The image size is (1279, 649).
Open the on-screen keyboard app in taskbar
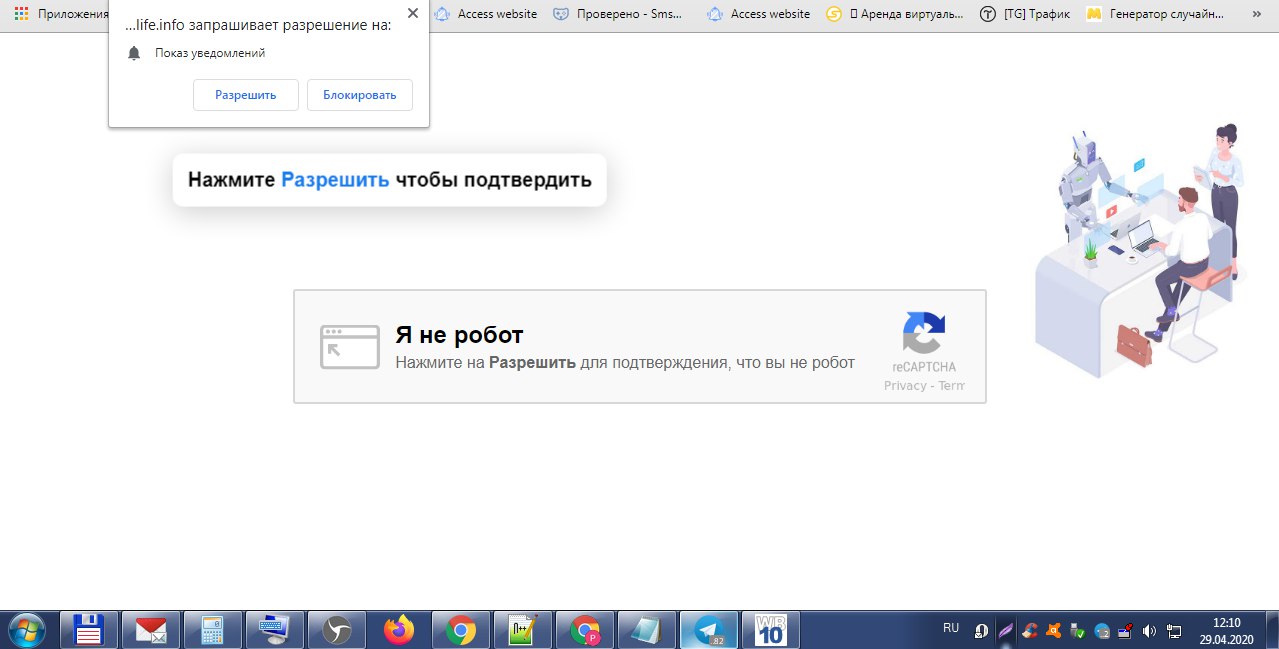(275, 631)
